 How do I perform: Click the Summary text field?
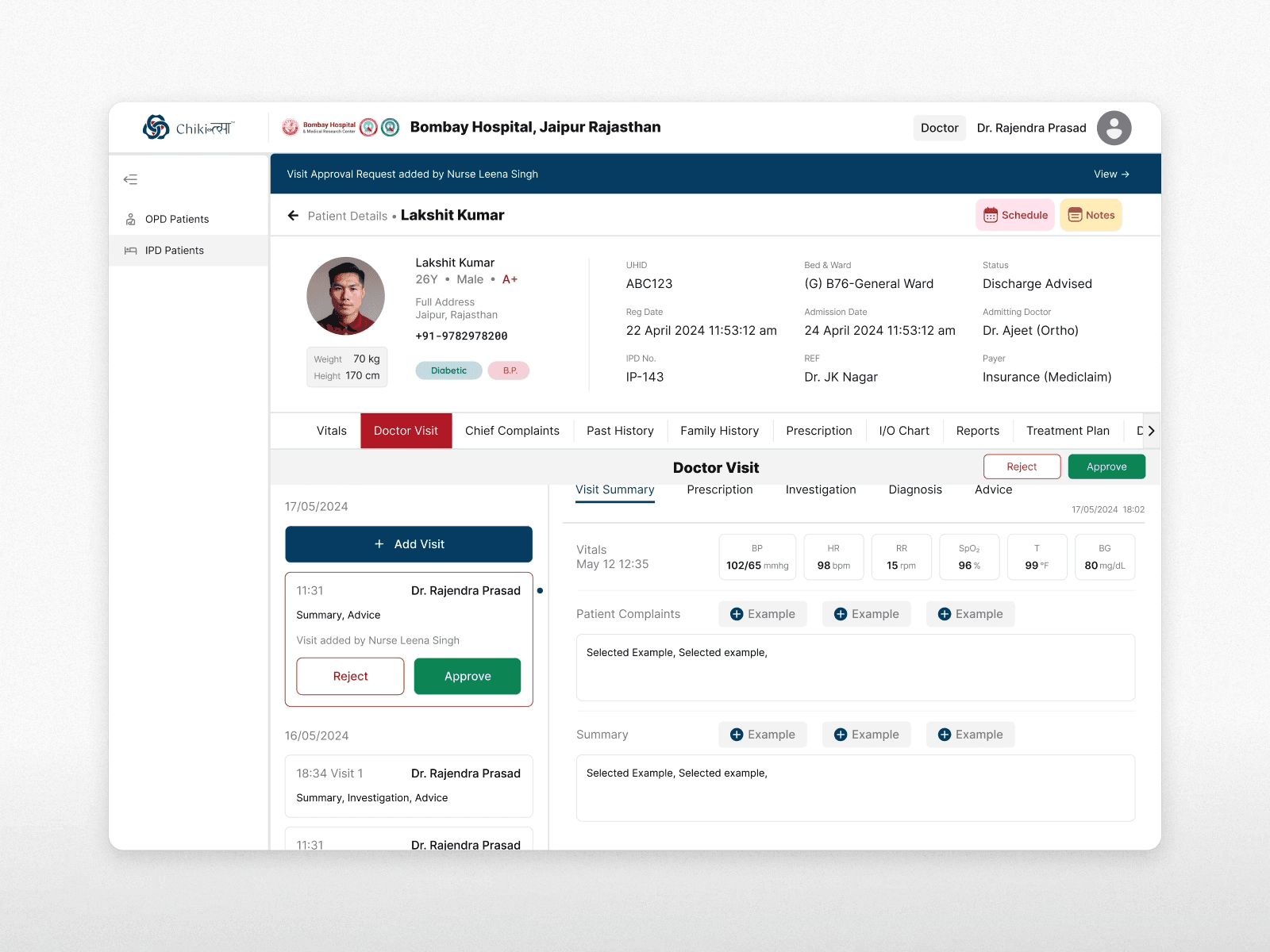click(x=856, y=788)
